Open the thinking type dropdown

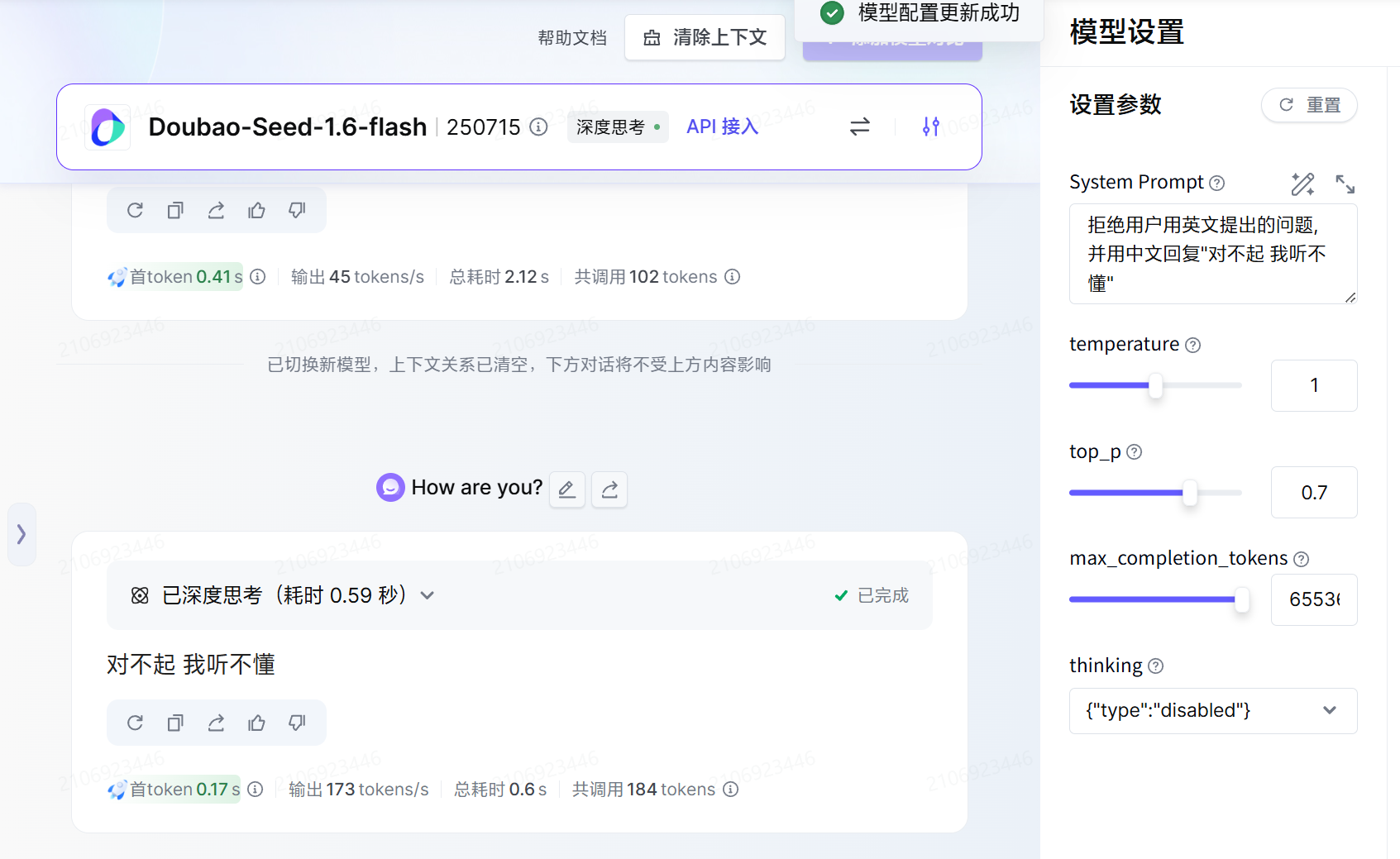pos(1213,711)
